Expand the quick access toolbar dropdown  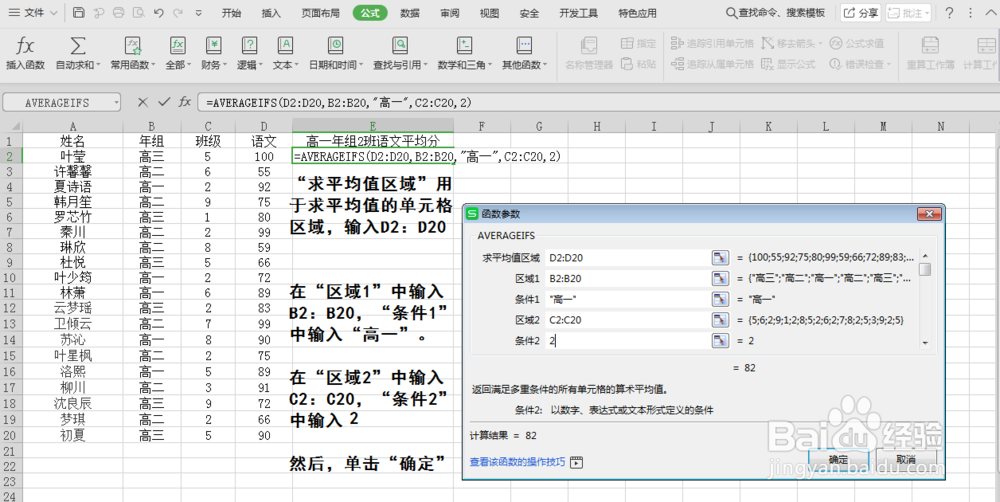pos(198,13)
